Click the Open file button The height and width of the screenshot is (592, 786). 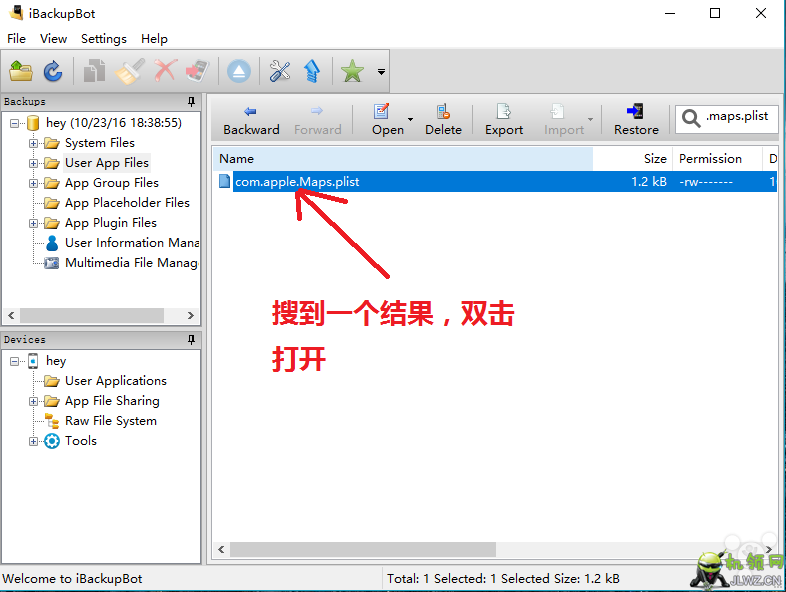point(387,121)
